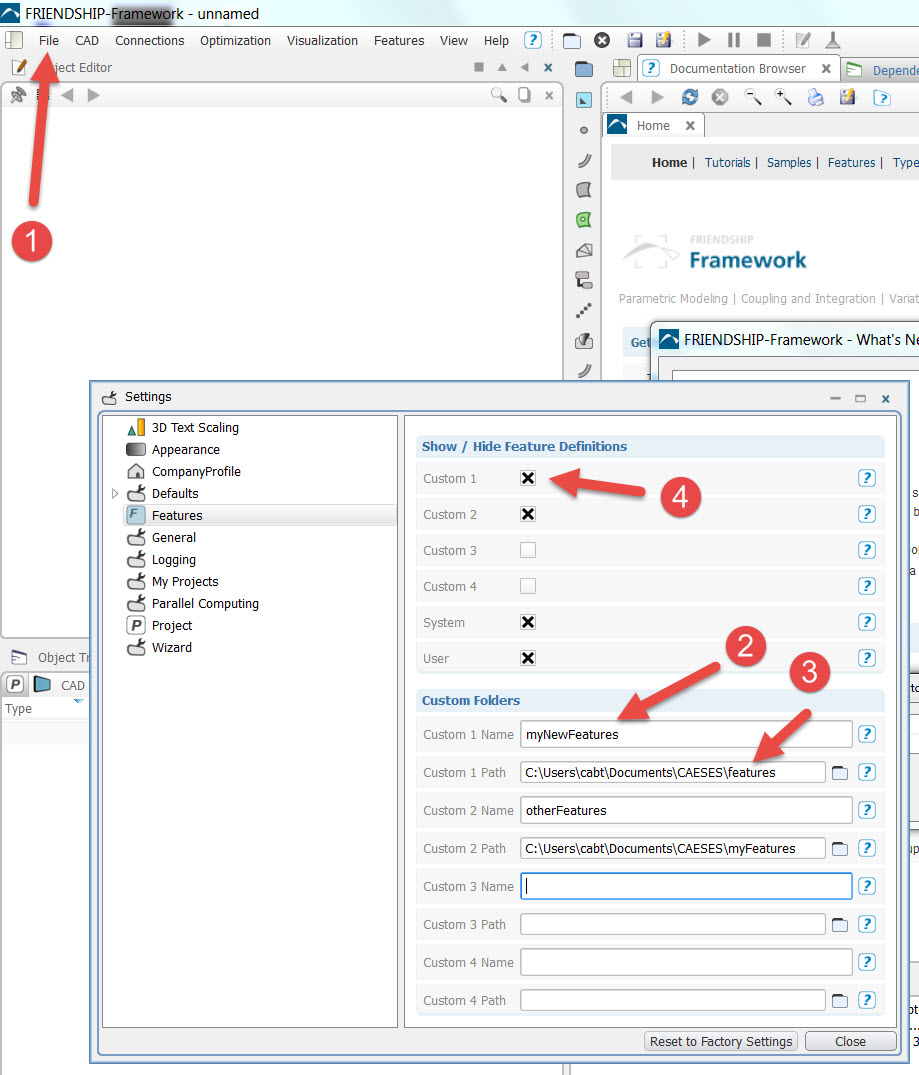Open the Tutorials link
Image resolution: width=919 pixels, height=1075 pixels.
(727, 162)
